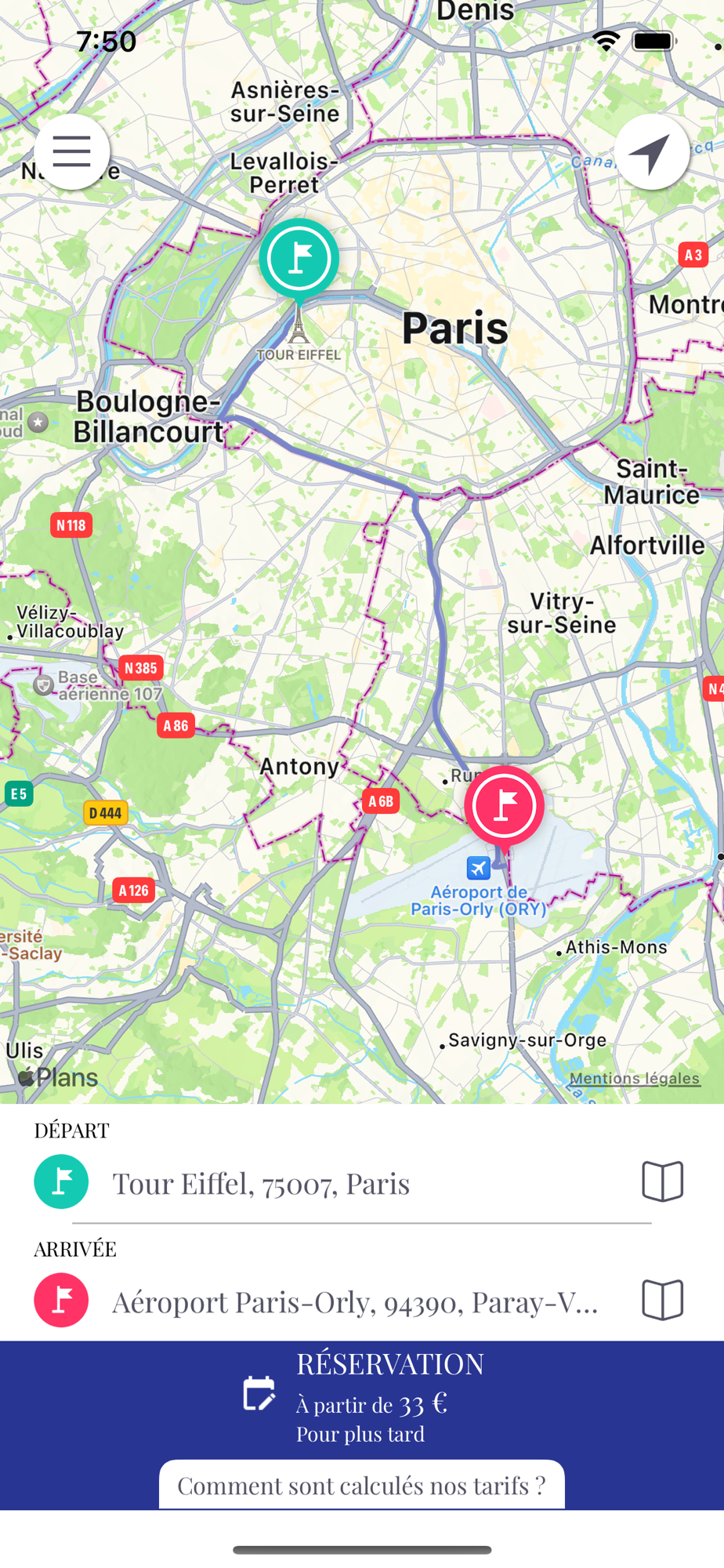Image resolution: width=724 pixels, height=1568 pixels.
Task: Tap the A86 road badge on map
Action: click(176, 725)
